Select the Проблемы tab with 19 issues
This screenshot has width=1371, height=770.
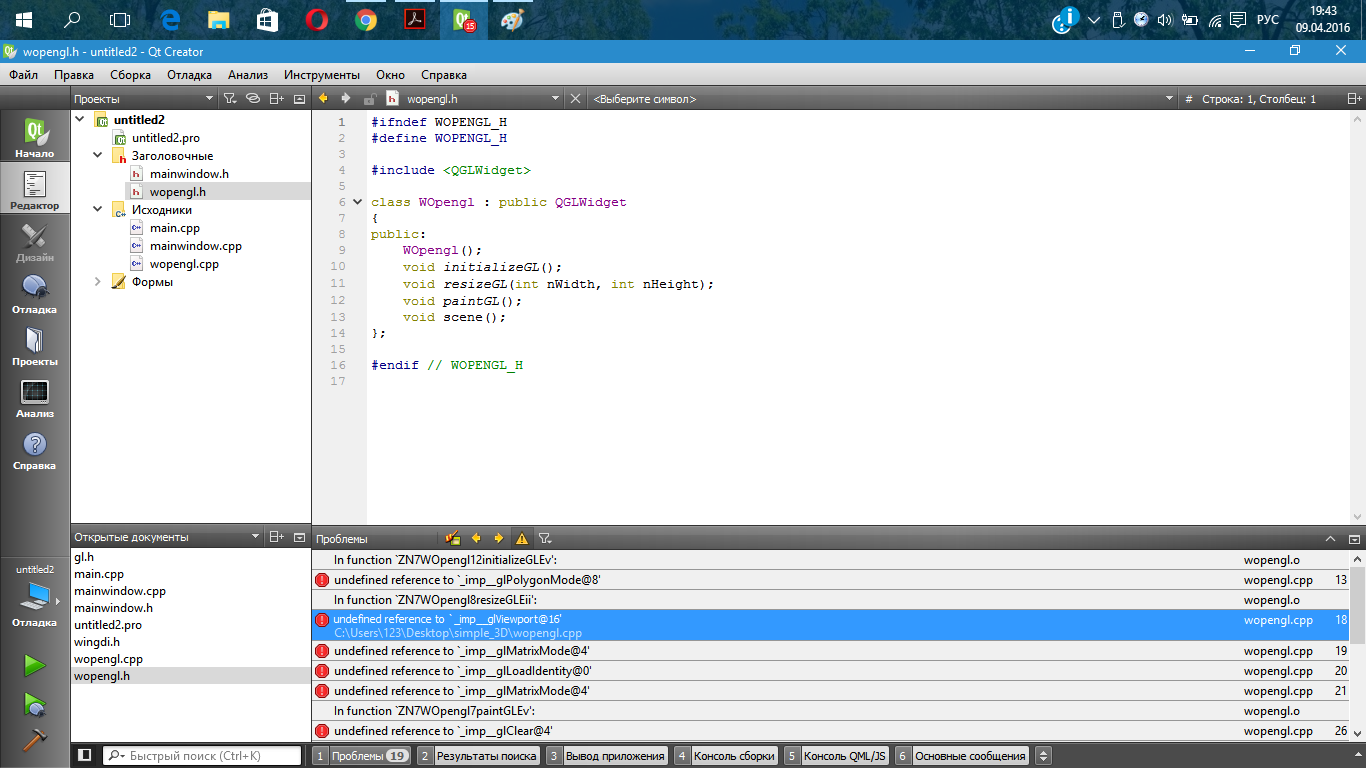click(362, 756)
